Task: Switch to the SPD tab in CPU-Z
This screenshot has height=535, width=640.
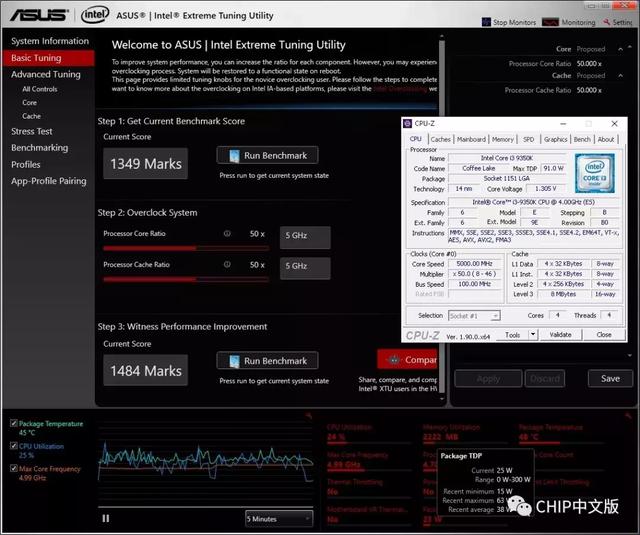Action: pyautogui.click(x=529, y=140)
